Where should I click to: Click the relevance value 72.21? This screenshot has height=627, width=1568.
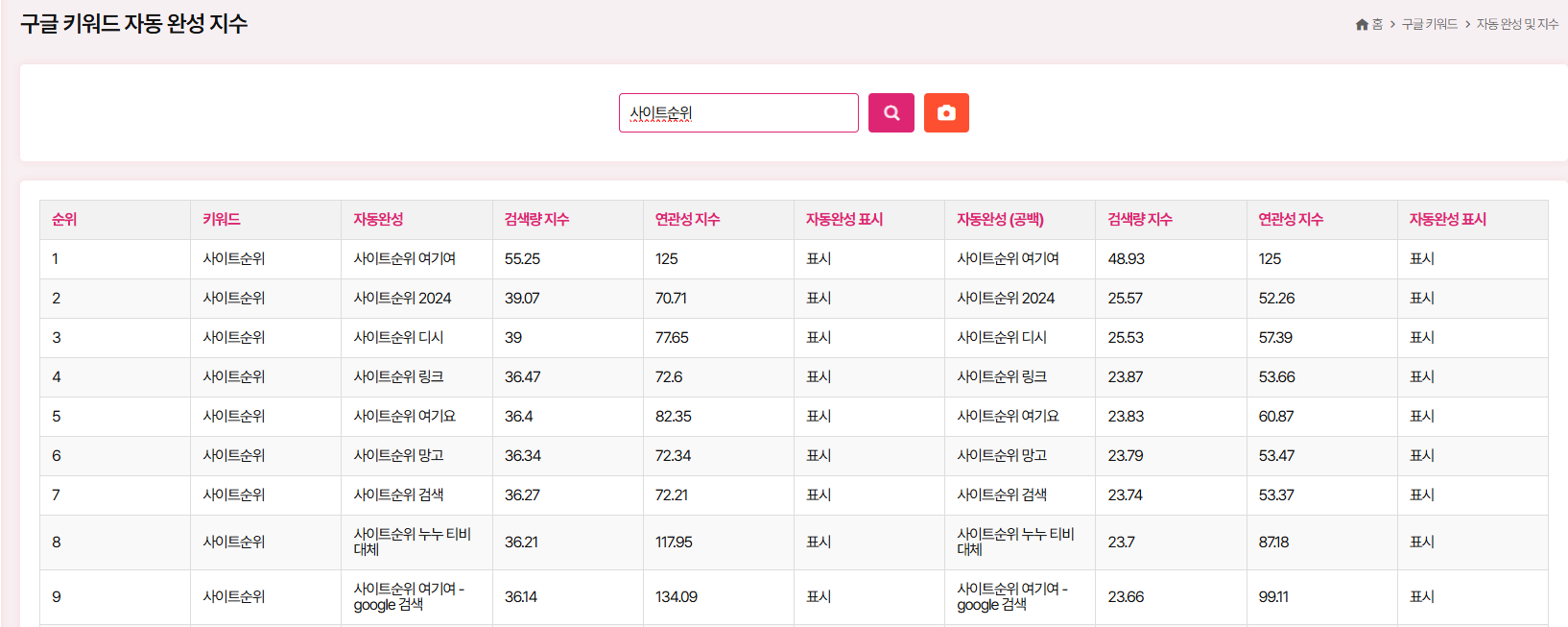[x=672, y=495]
